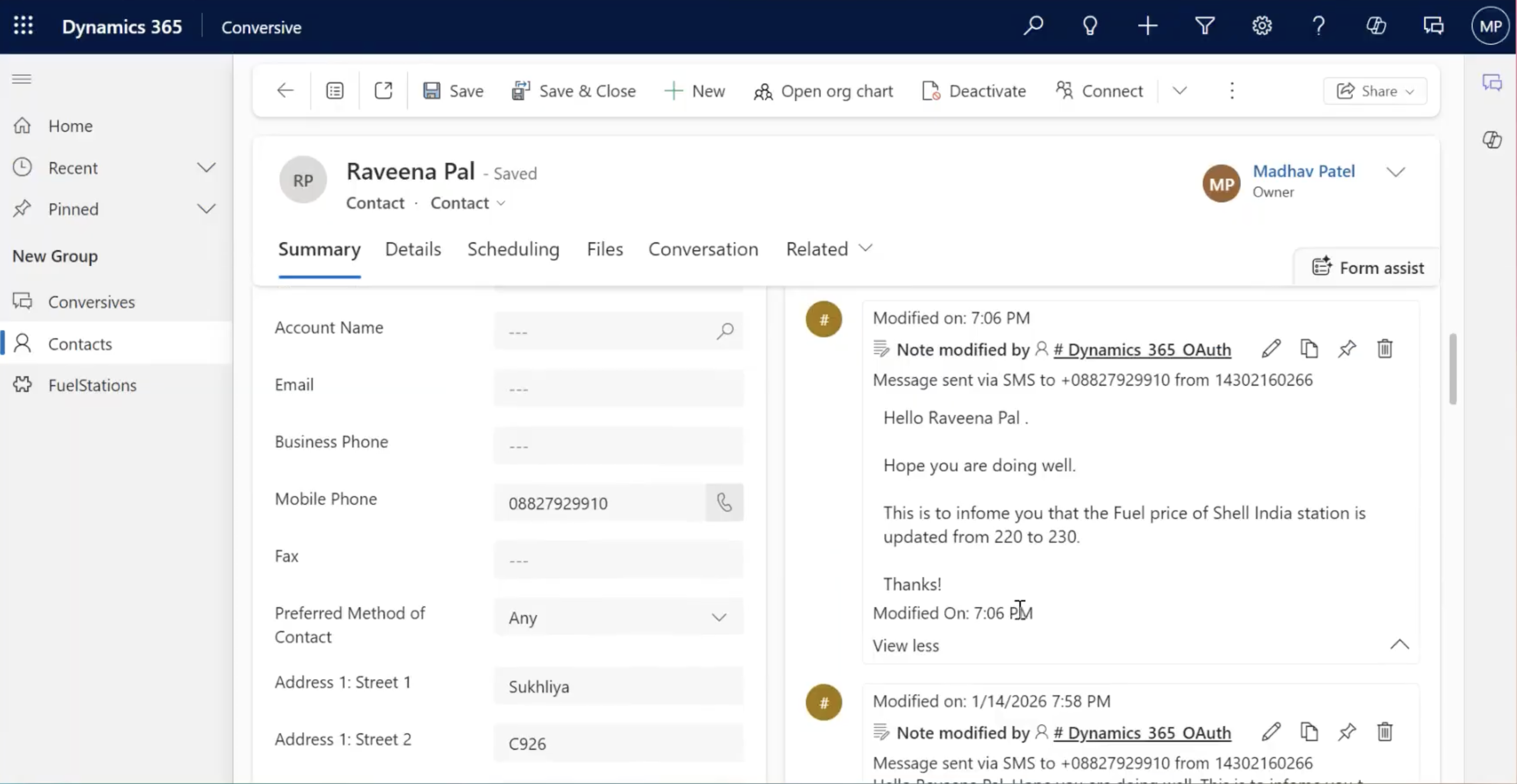1517x784 pixels.
Task: Click Account Name lookup search icon
Action: (725, 331)
